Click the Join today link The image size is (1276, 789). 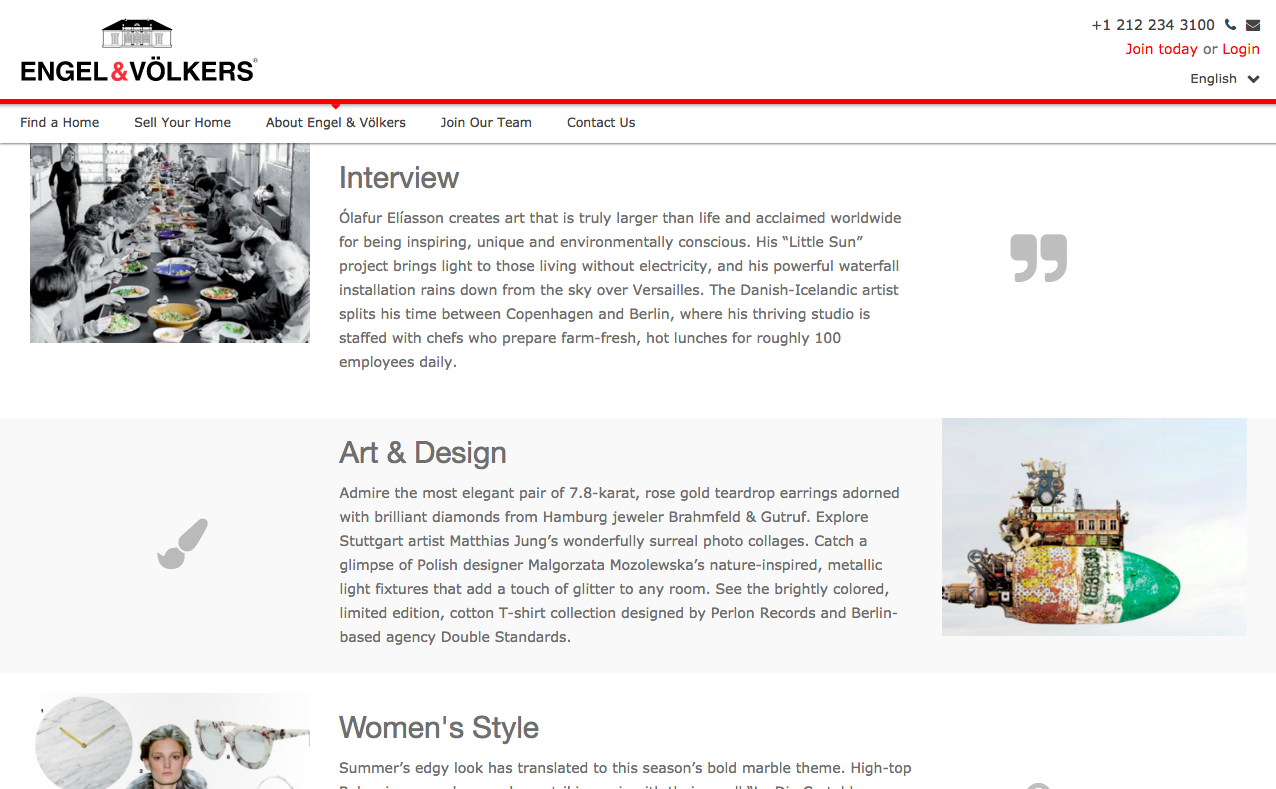1161,49
